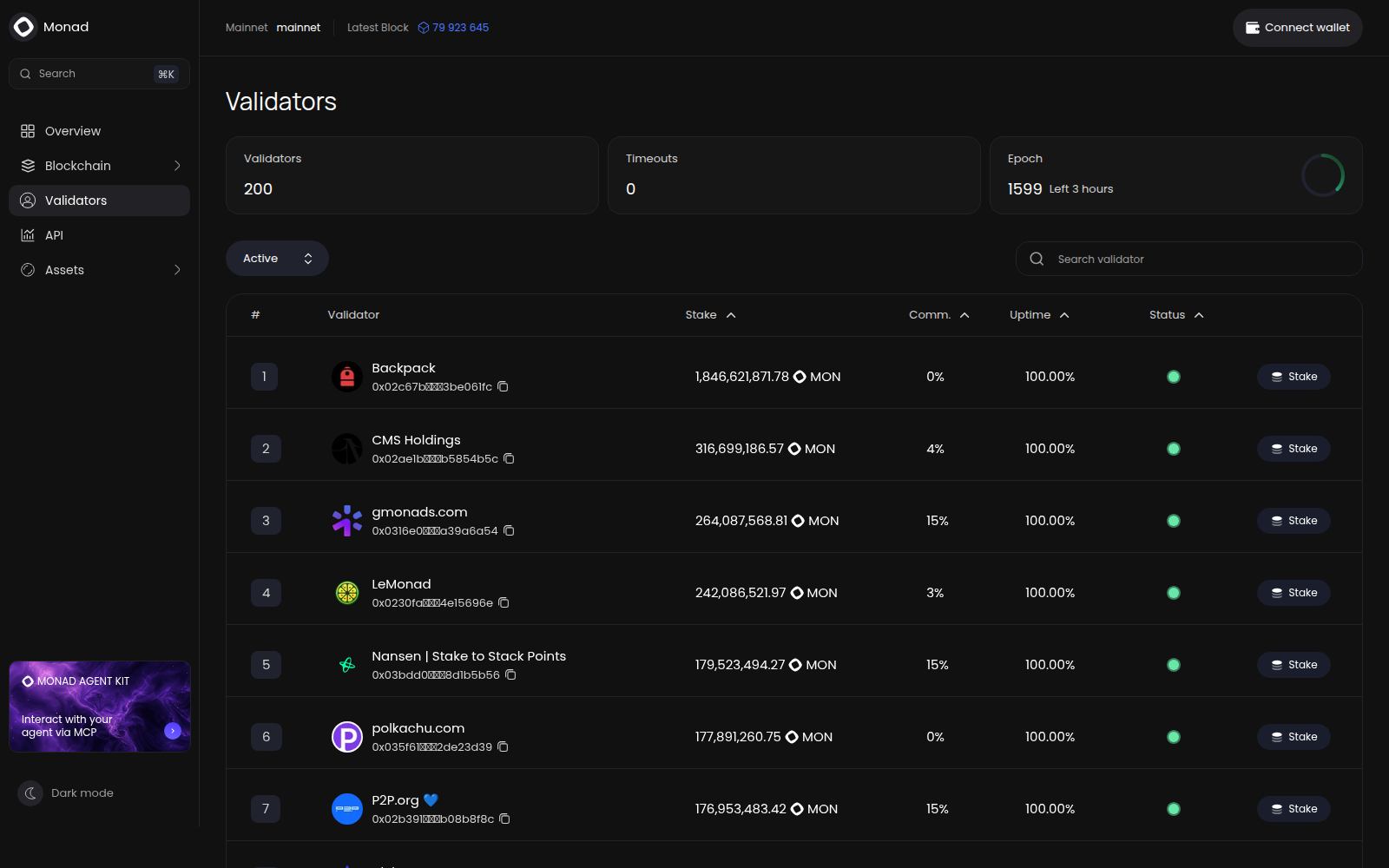Image resolution: width=1389 pixels, height=868 pixels.
Task: Copy Nansen validator address
Action: click(x=510, y=674)
